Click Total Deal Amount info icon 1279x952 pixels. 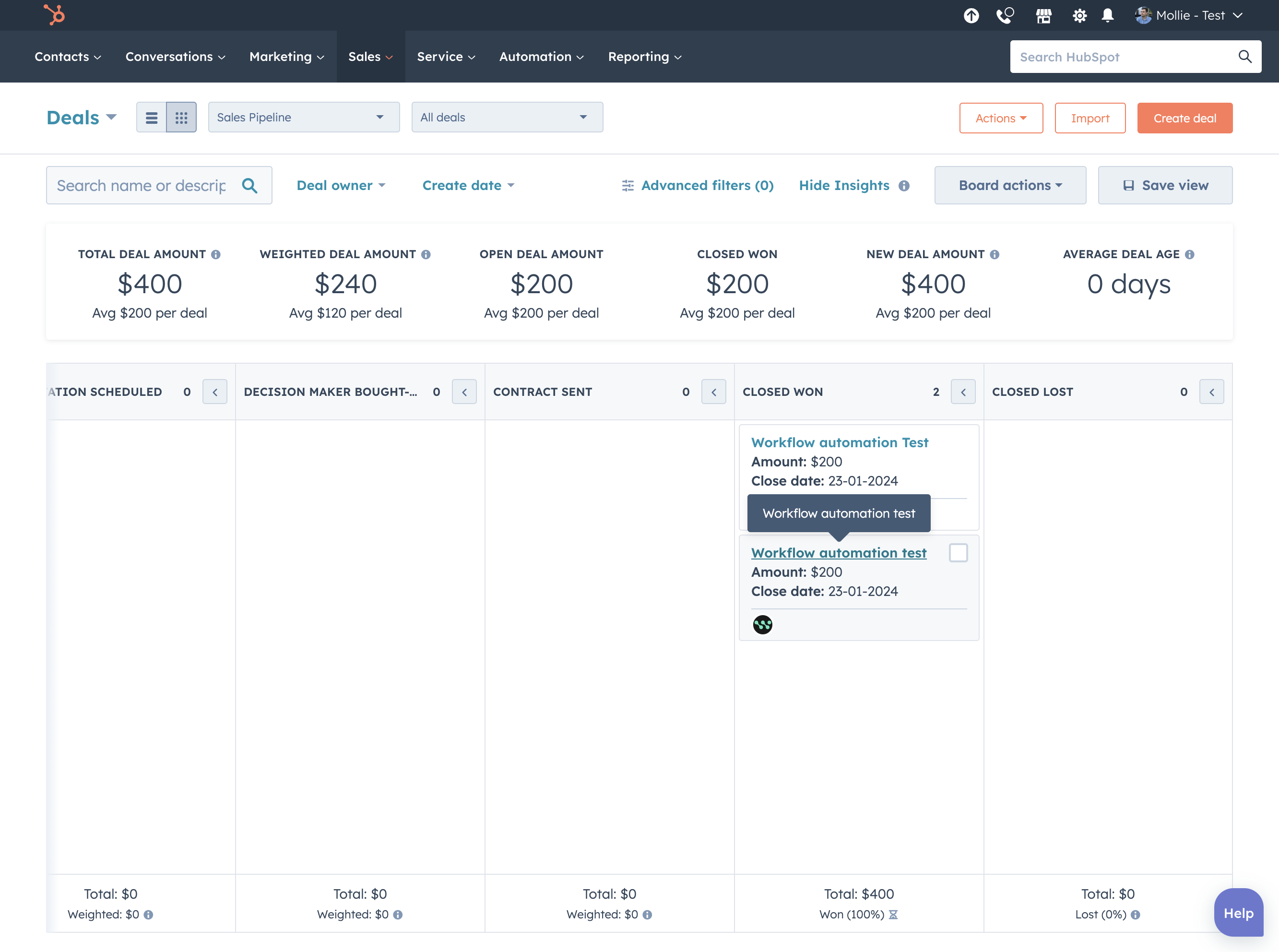point(215,255)
